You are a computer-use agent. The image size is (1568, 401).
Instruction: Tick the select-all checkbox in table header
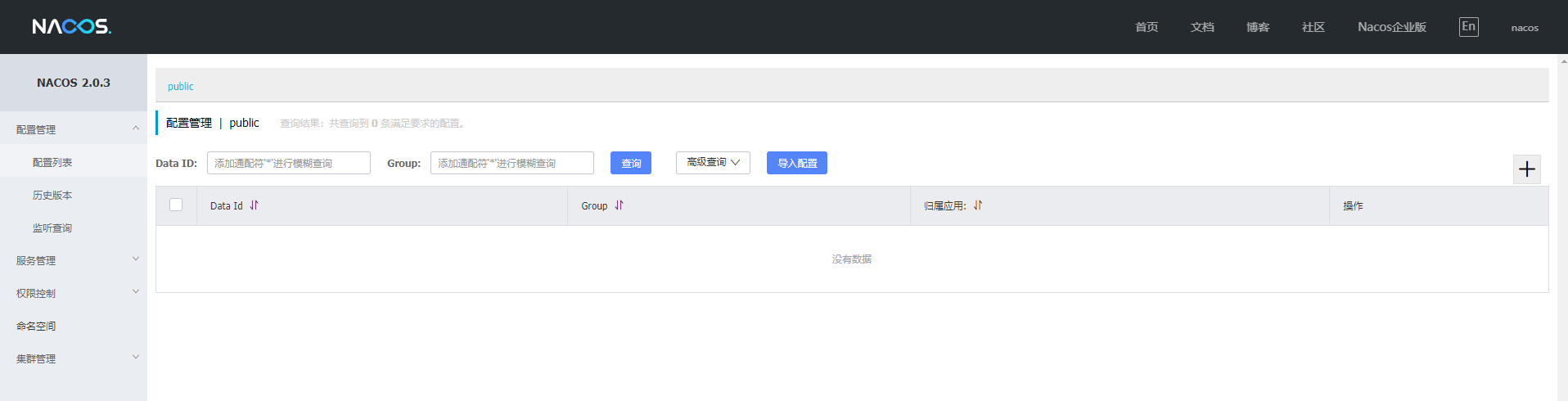click(x=176, y=205)
